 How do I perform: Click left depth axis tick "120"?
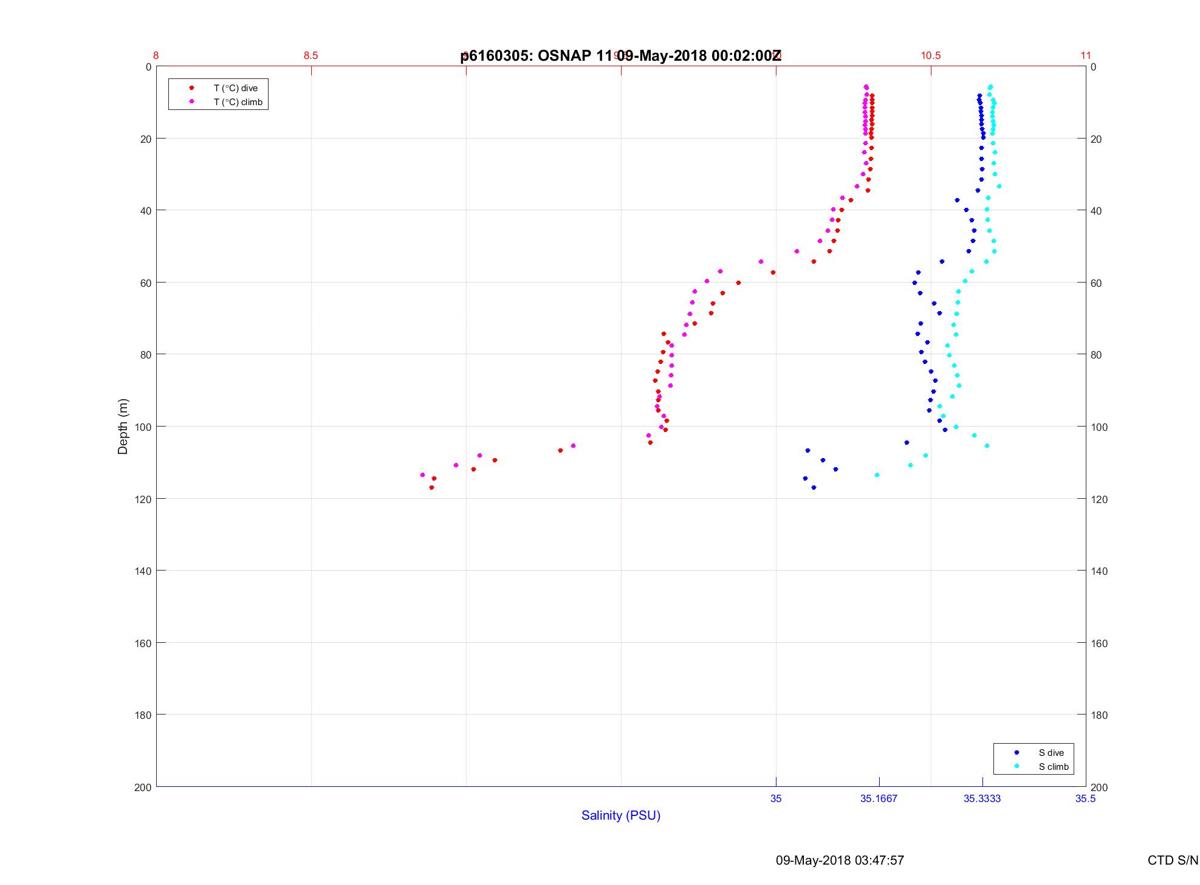pos(142,499)
